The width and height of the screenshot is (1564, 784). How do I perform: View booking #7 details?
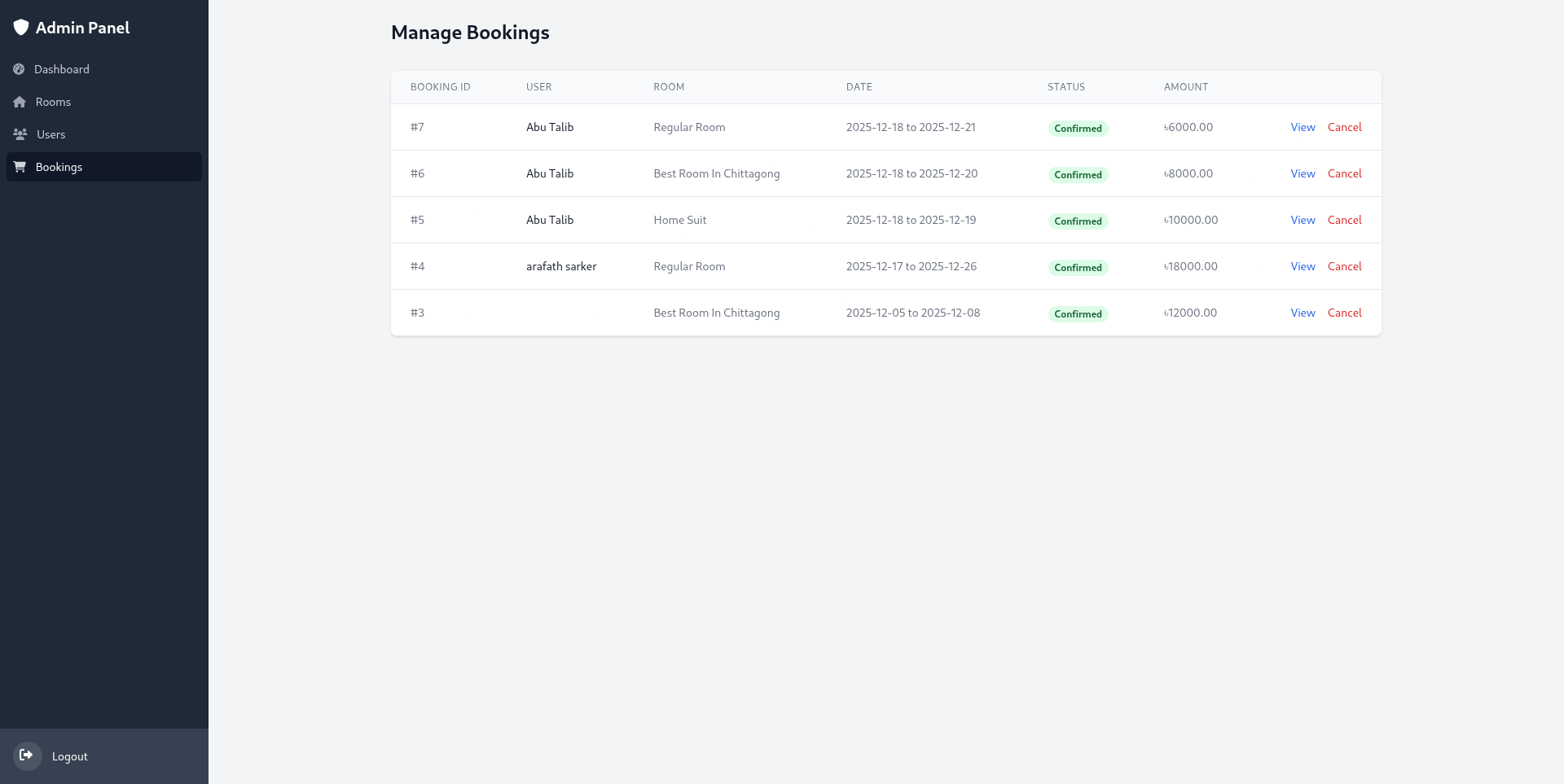(1303, 127)
